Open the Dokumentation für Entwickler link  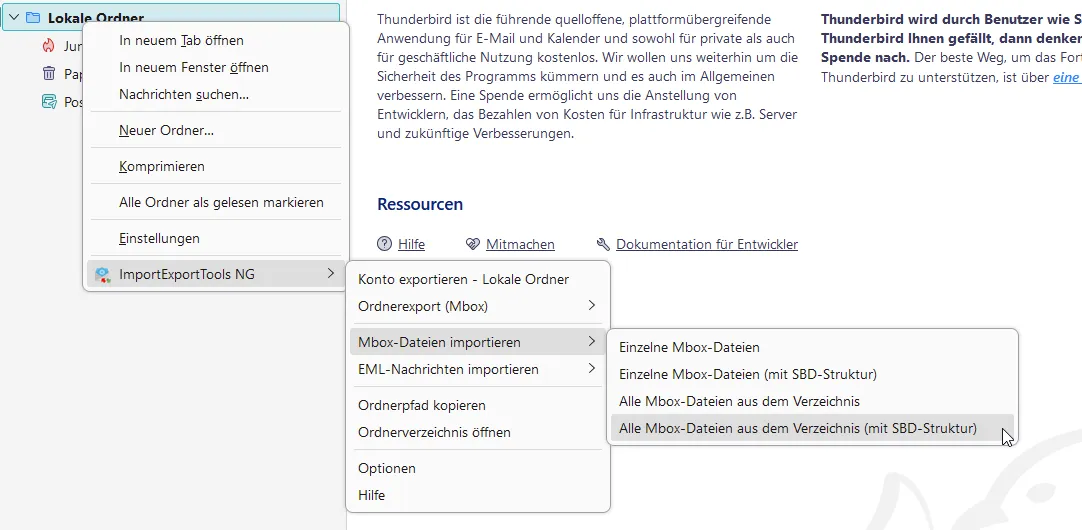tap(707, 244)
